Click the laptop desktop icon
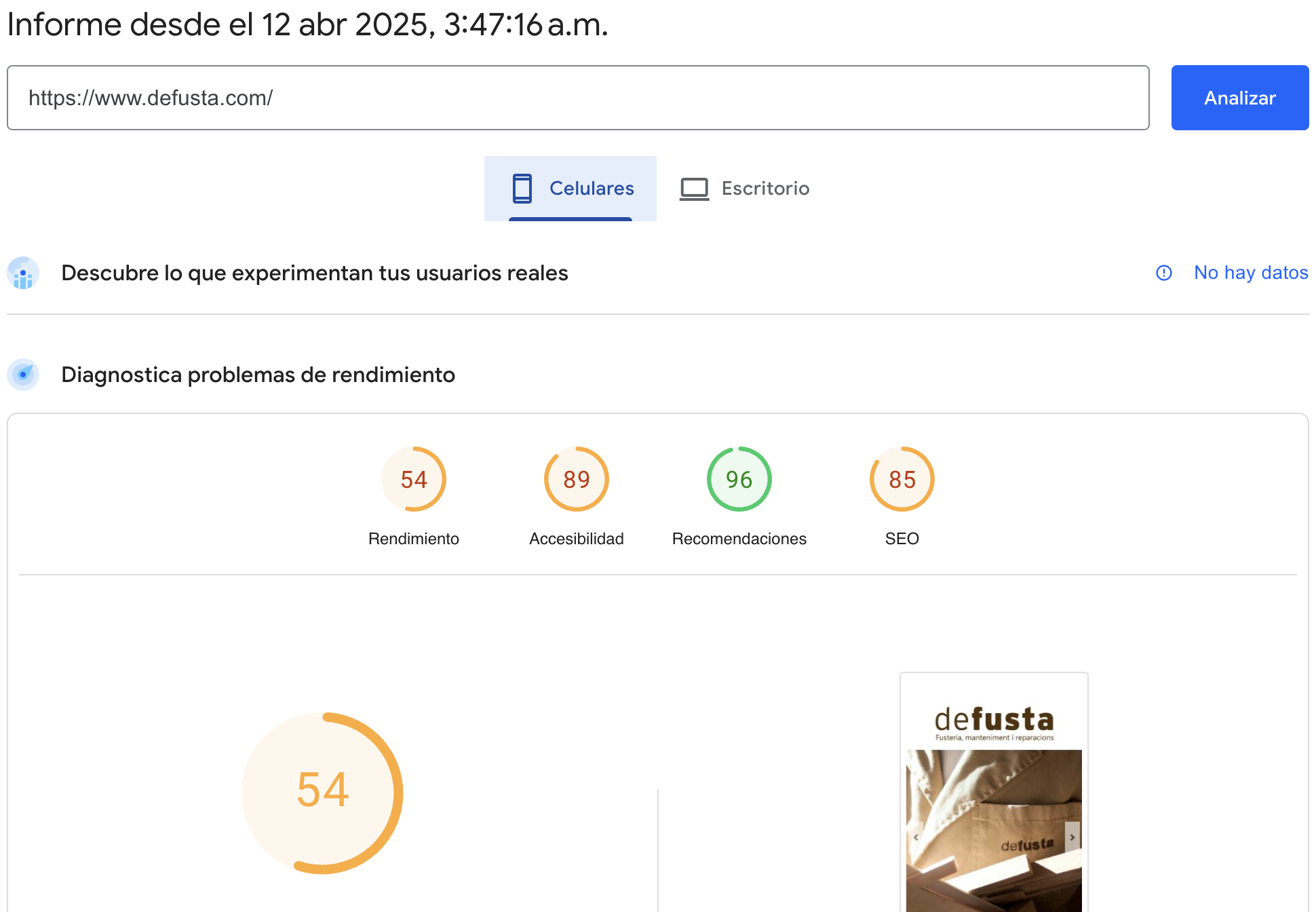Screen dimensions: 1316x912 tap(694, 189)
